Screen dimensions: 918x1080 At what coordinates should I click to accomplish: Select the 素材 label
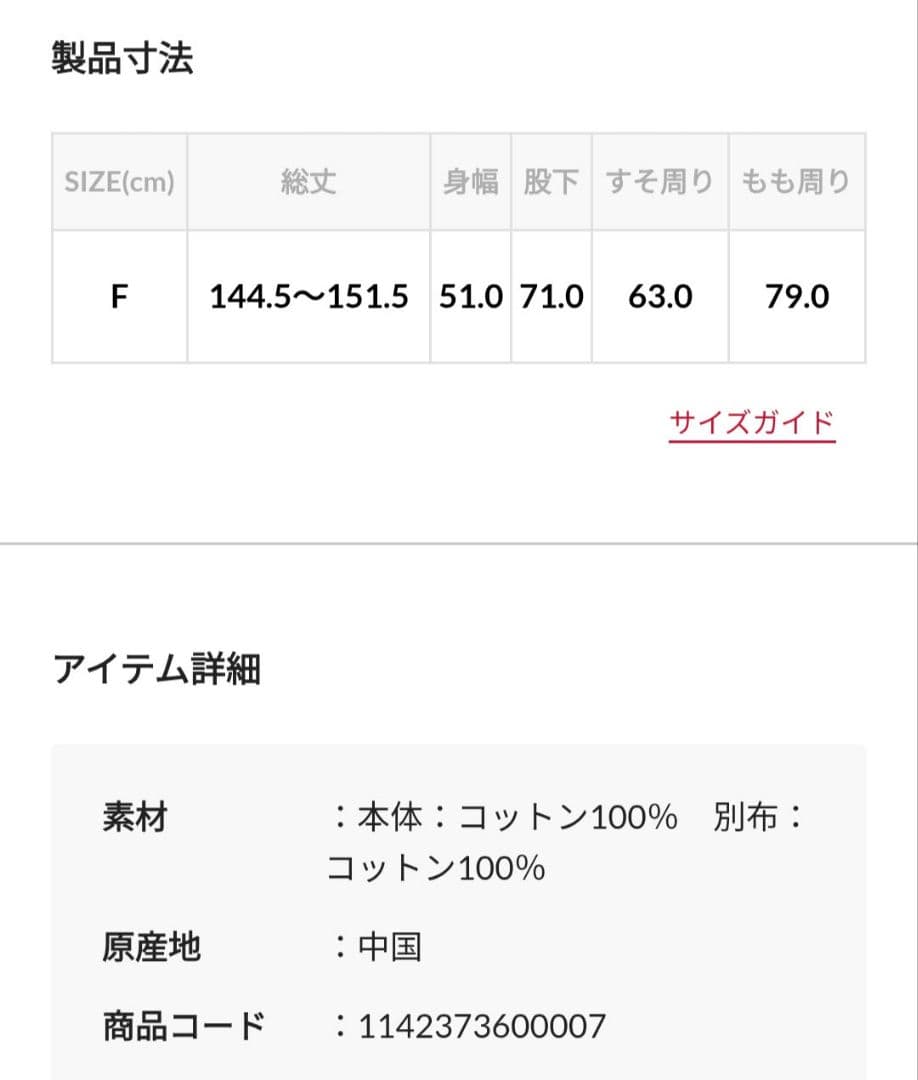(x=135, y=817)
